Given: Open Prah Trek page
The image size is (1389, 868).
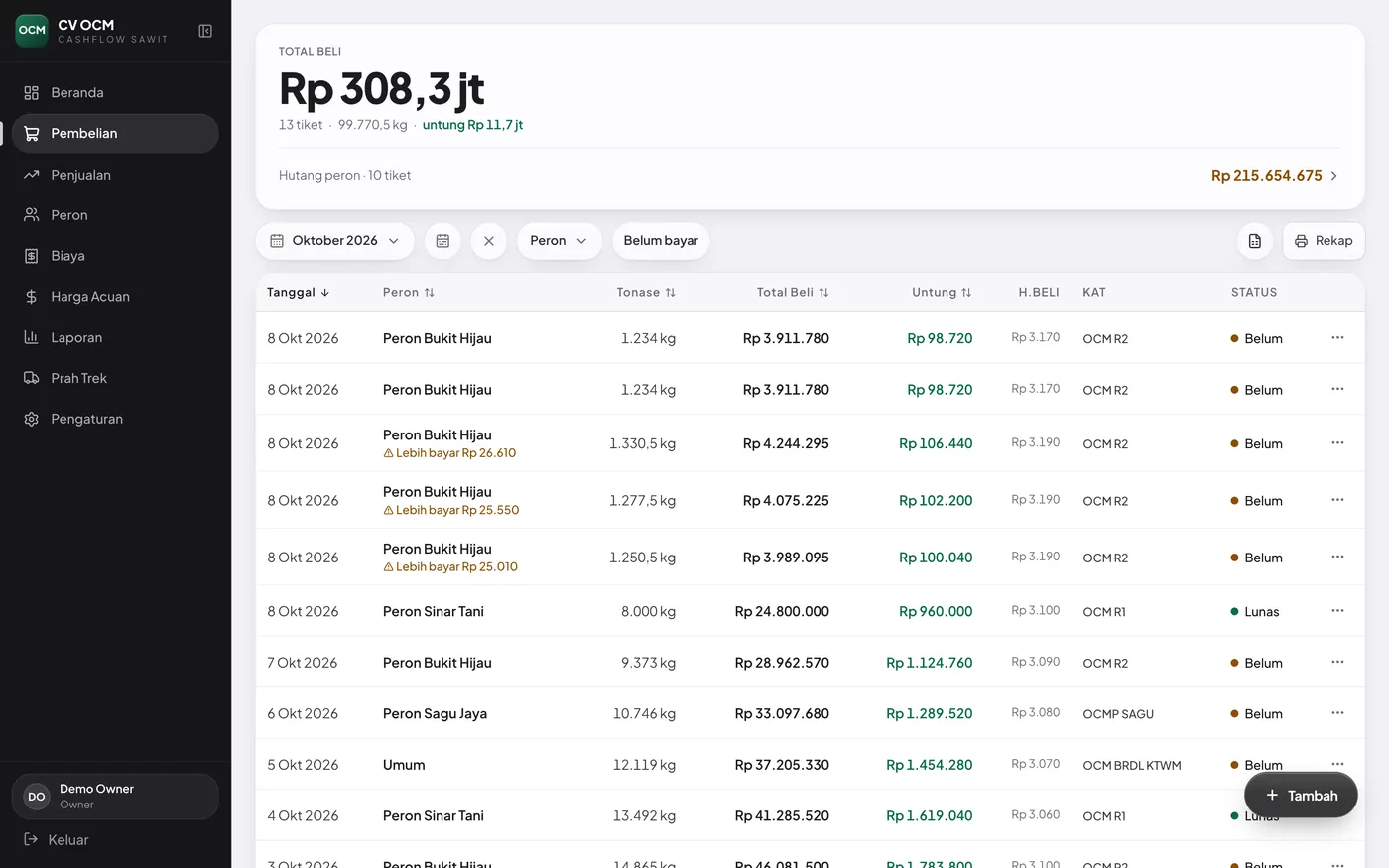Looking at the screenshot, I should point(115,378).
